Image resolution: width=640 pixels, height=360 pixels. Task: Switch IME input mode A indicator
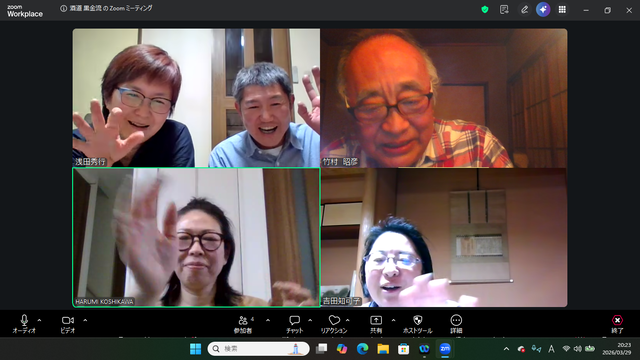[551, 349]
